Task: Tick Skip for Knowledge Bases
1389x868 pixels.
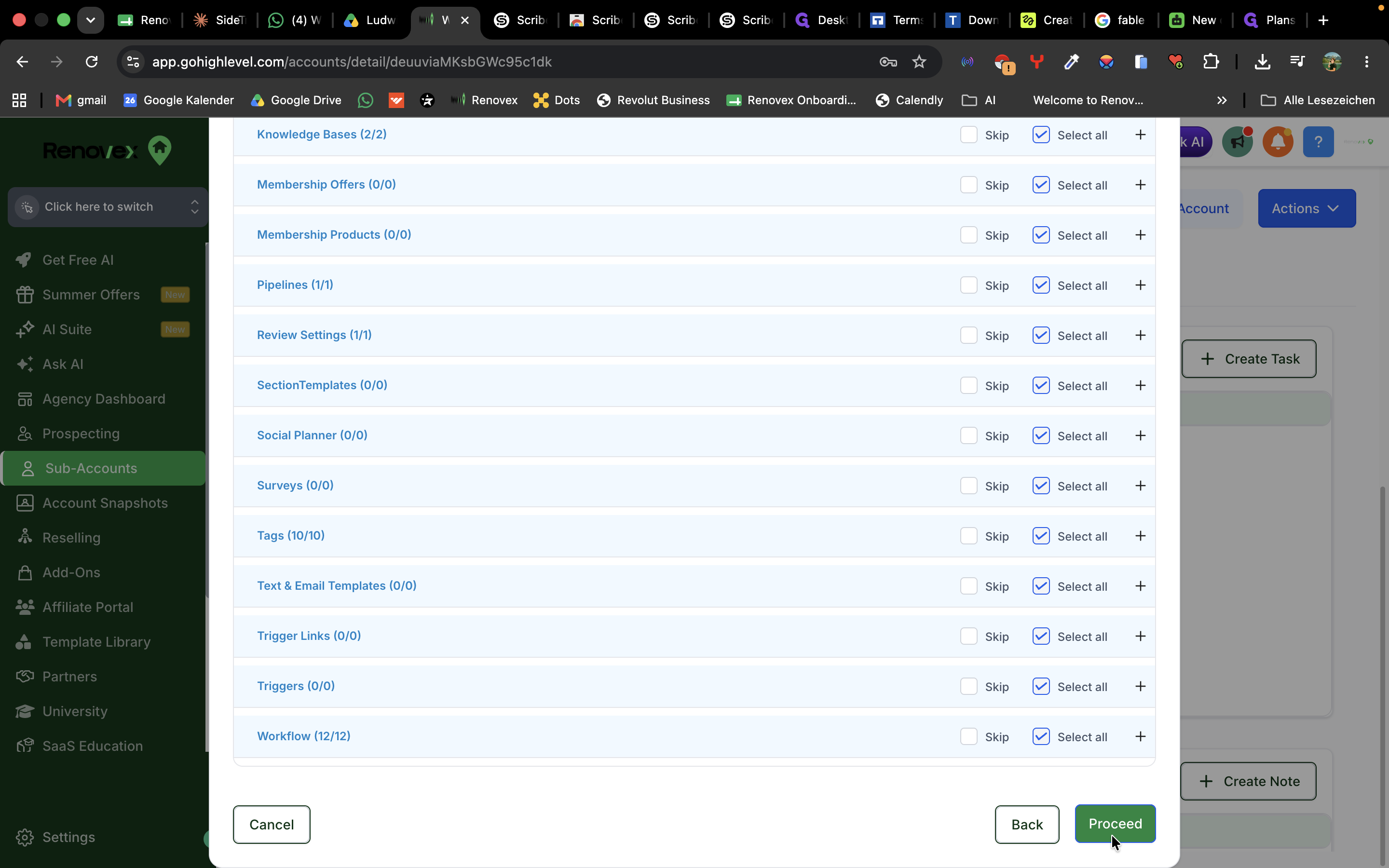Action: (968, 135)
